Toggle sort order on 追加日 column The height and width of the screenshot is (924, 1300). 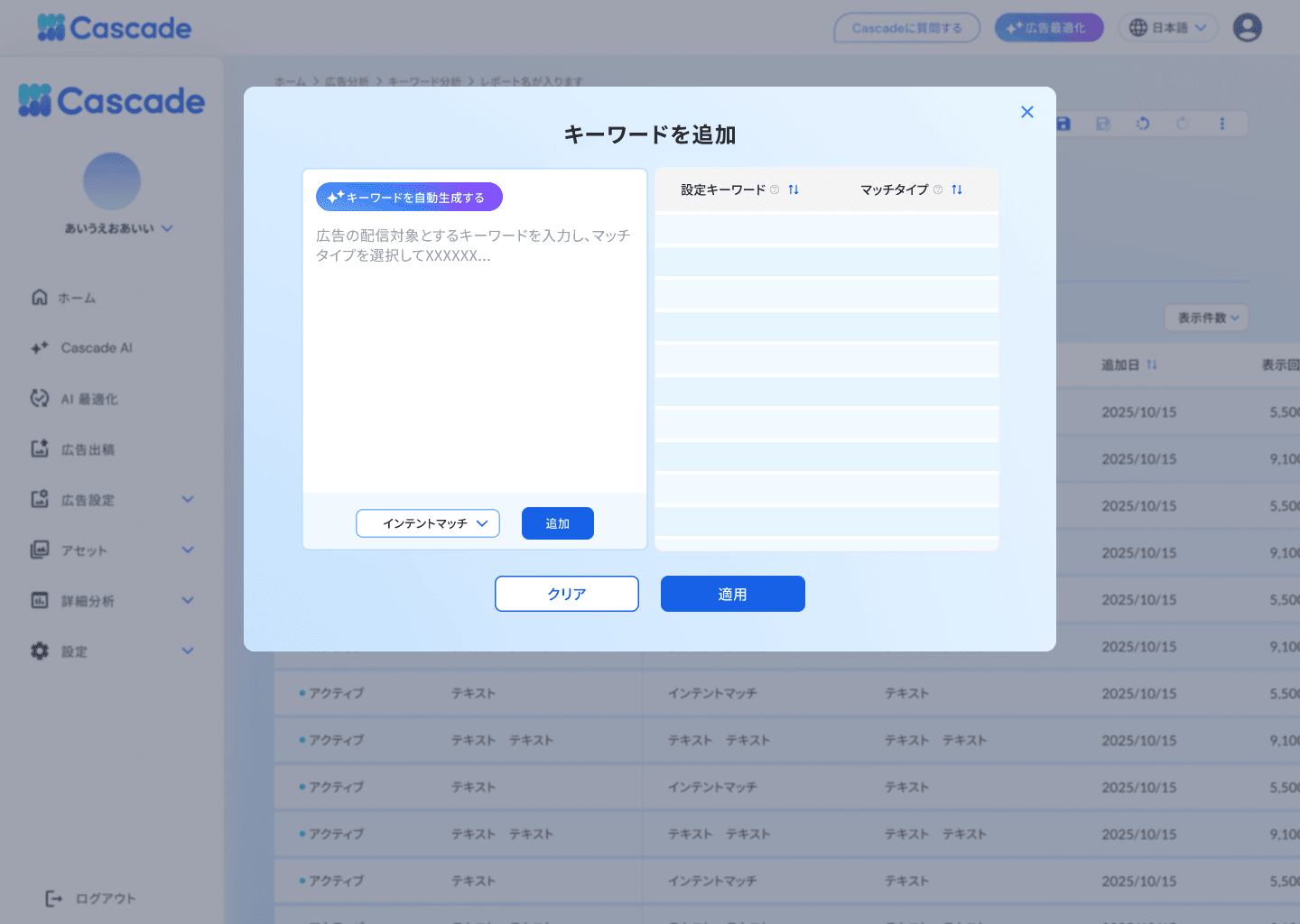[1153, 365]
